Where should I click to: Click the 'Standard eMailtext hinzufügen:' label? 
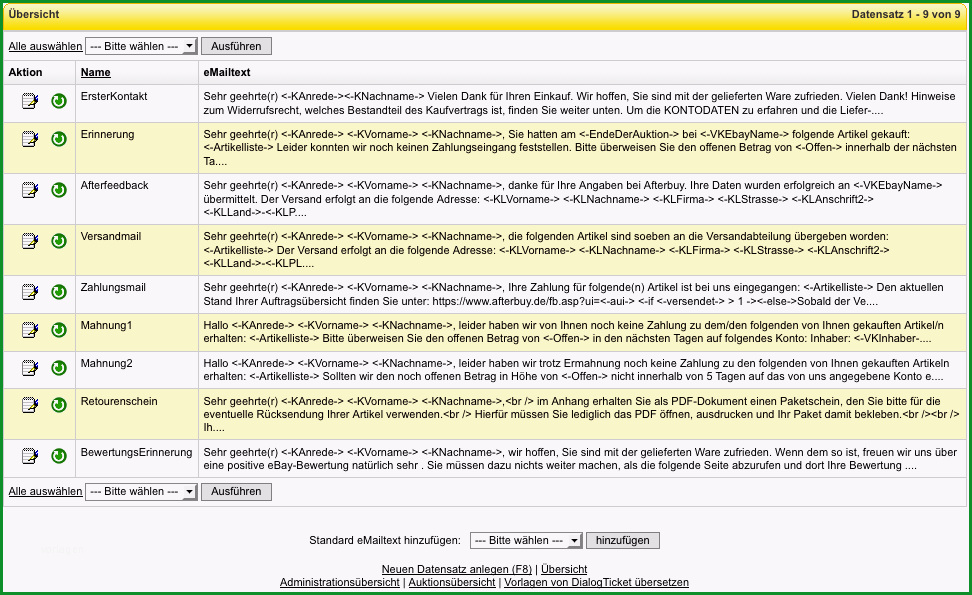point(385,540)
